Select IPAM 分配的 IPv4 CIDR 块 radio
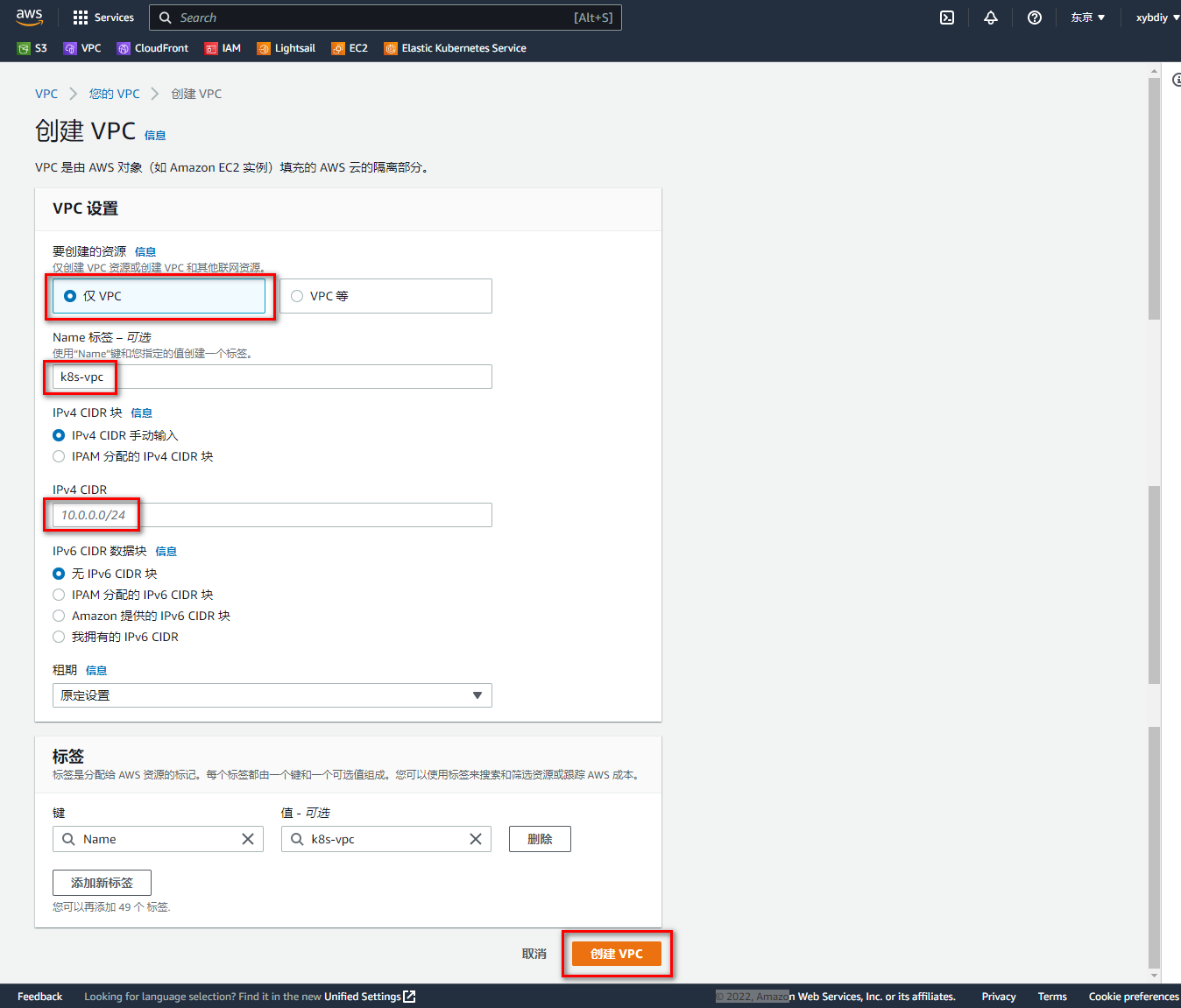Viewport: 1181px width, 1008px height. pos(59,456)
